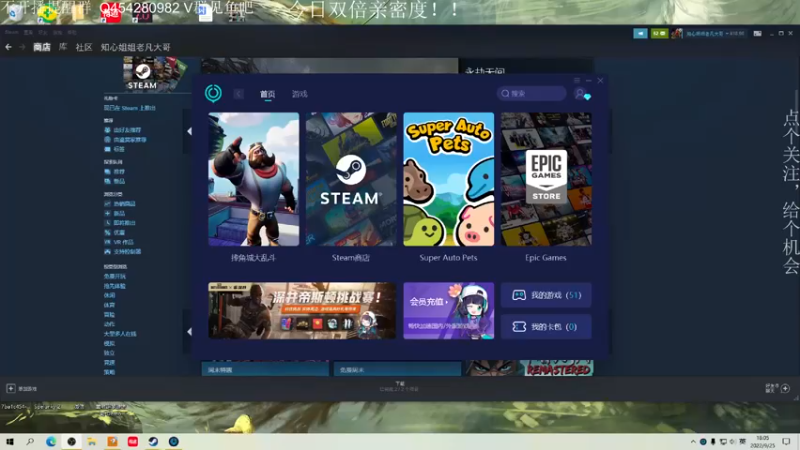Open 热销商品 sidebar link
800x450 pixels.
(x=124, y=204)
